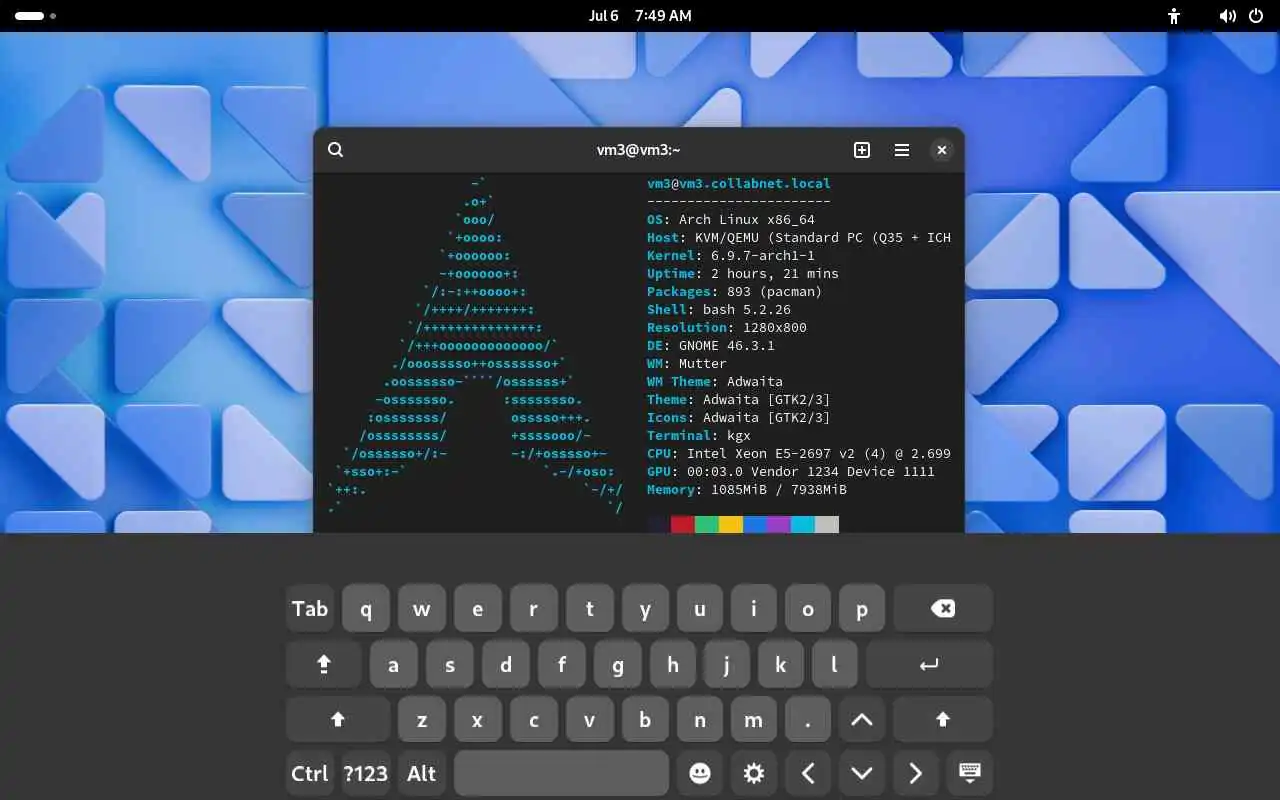1280x800 pixels.
Task: Click 'vm3@vm3.collabnet.local' header line
Action: point(739,183)
